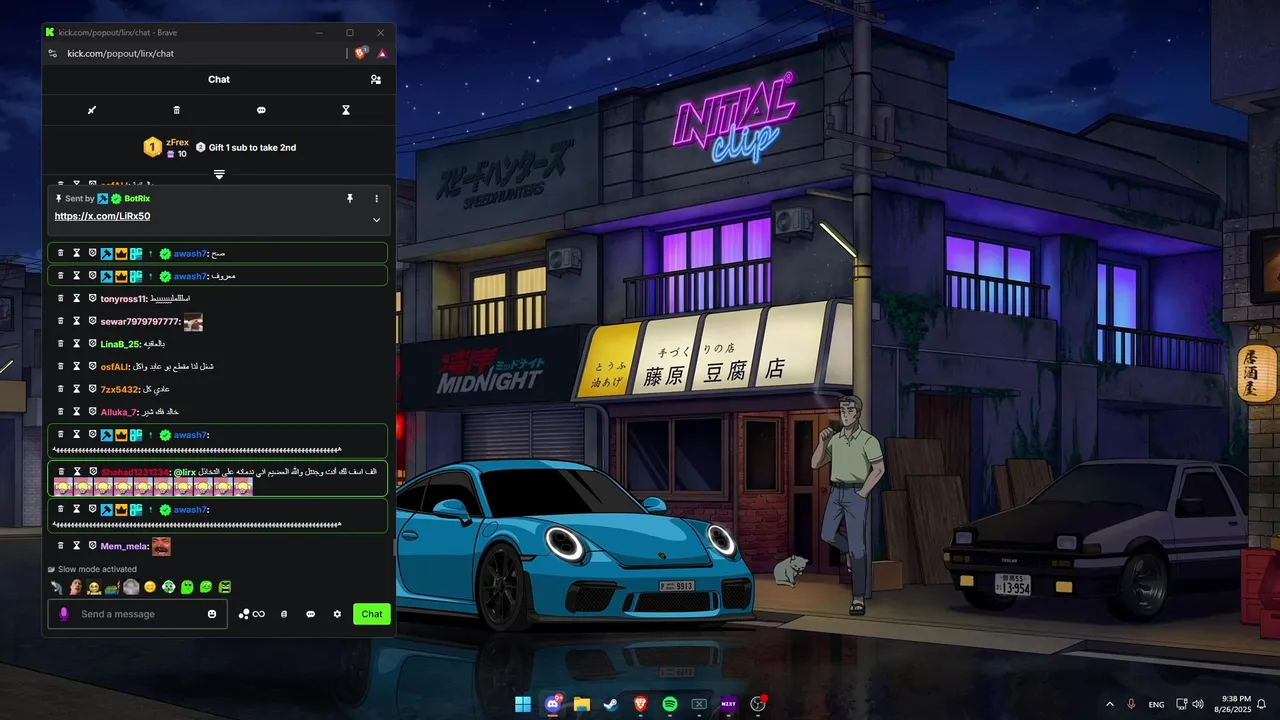Click the @lirx mention in Shahad's message
Image resolution: width=1280 pixels, height=720 pixels.
(x=184, y=471)
